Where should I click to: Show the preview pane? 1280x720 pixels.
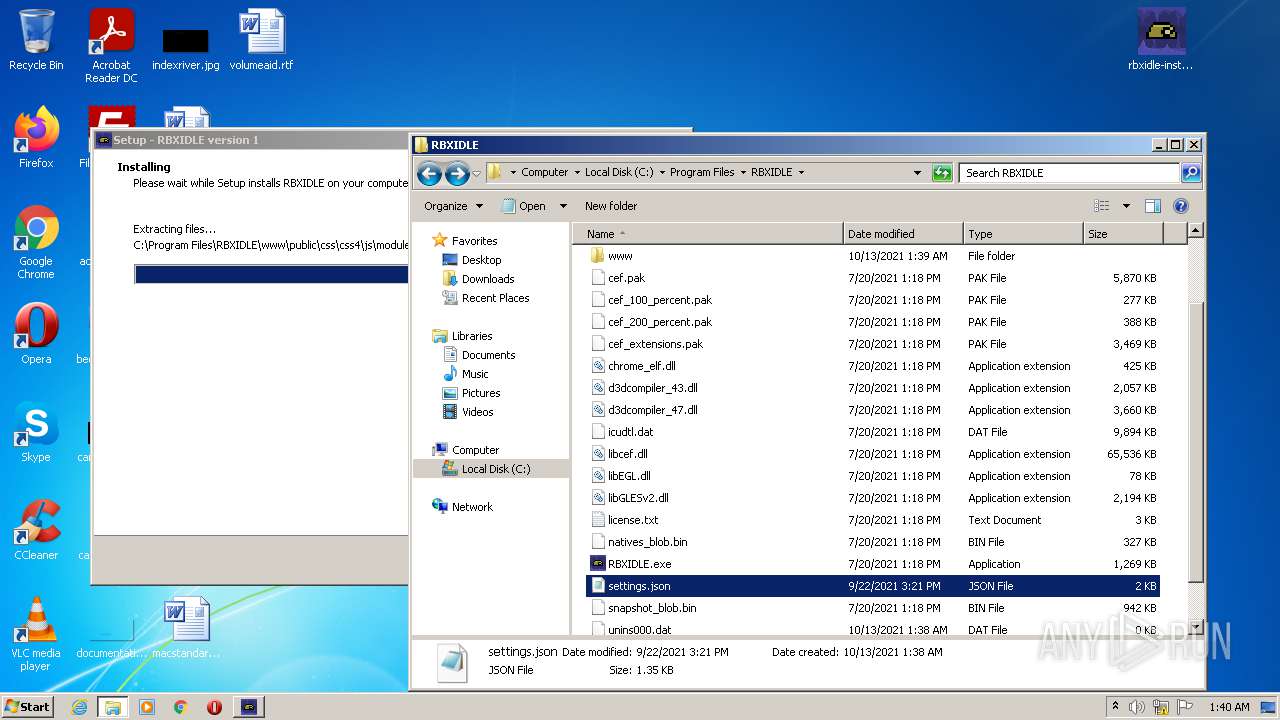(x=1152, y=206)
